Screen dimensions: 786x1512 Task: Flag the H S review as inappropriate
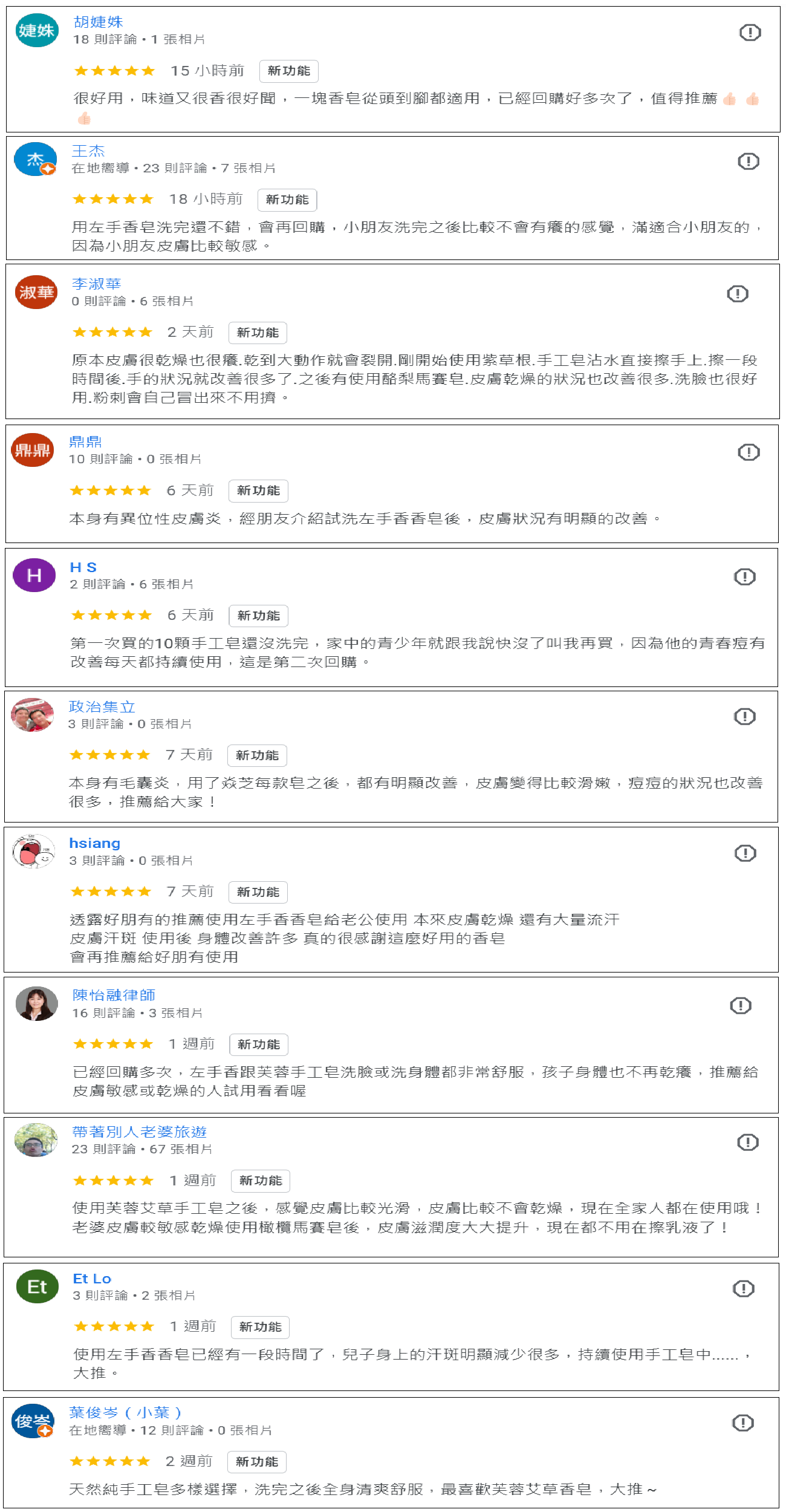click(744, 576)
